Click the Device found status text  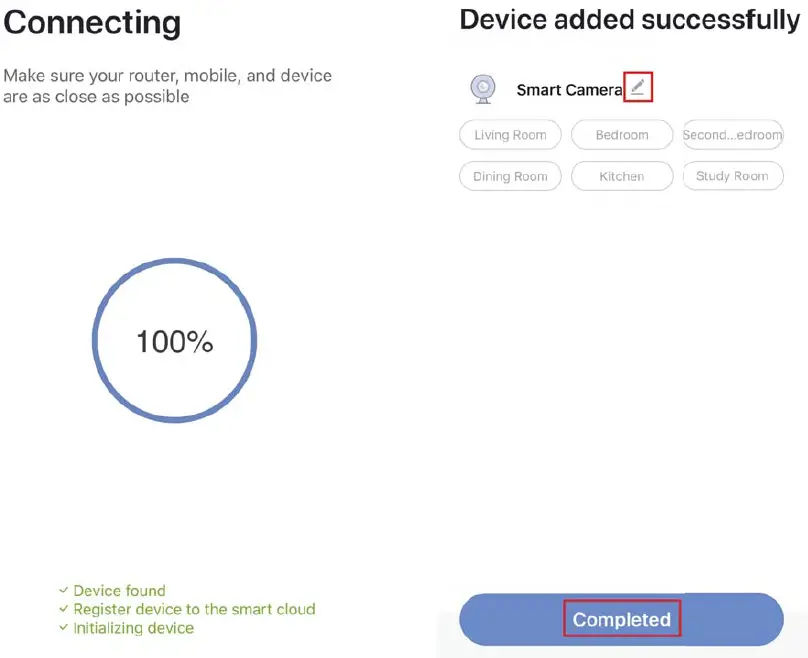click(119, 591)
